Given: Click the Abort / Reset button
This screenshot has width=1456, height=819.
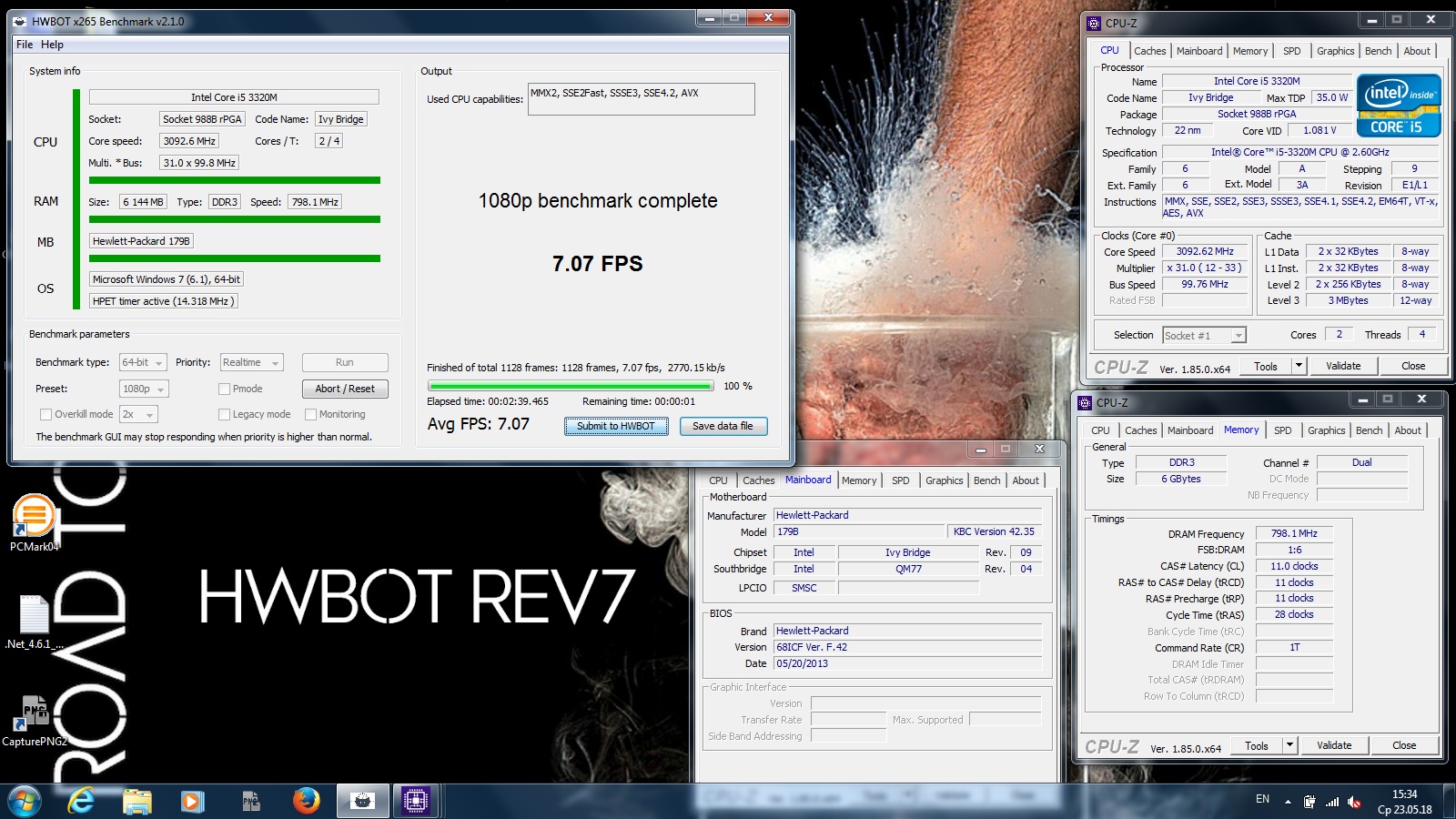Looking at the screenshot, I should 345,389.
